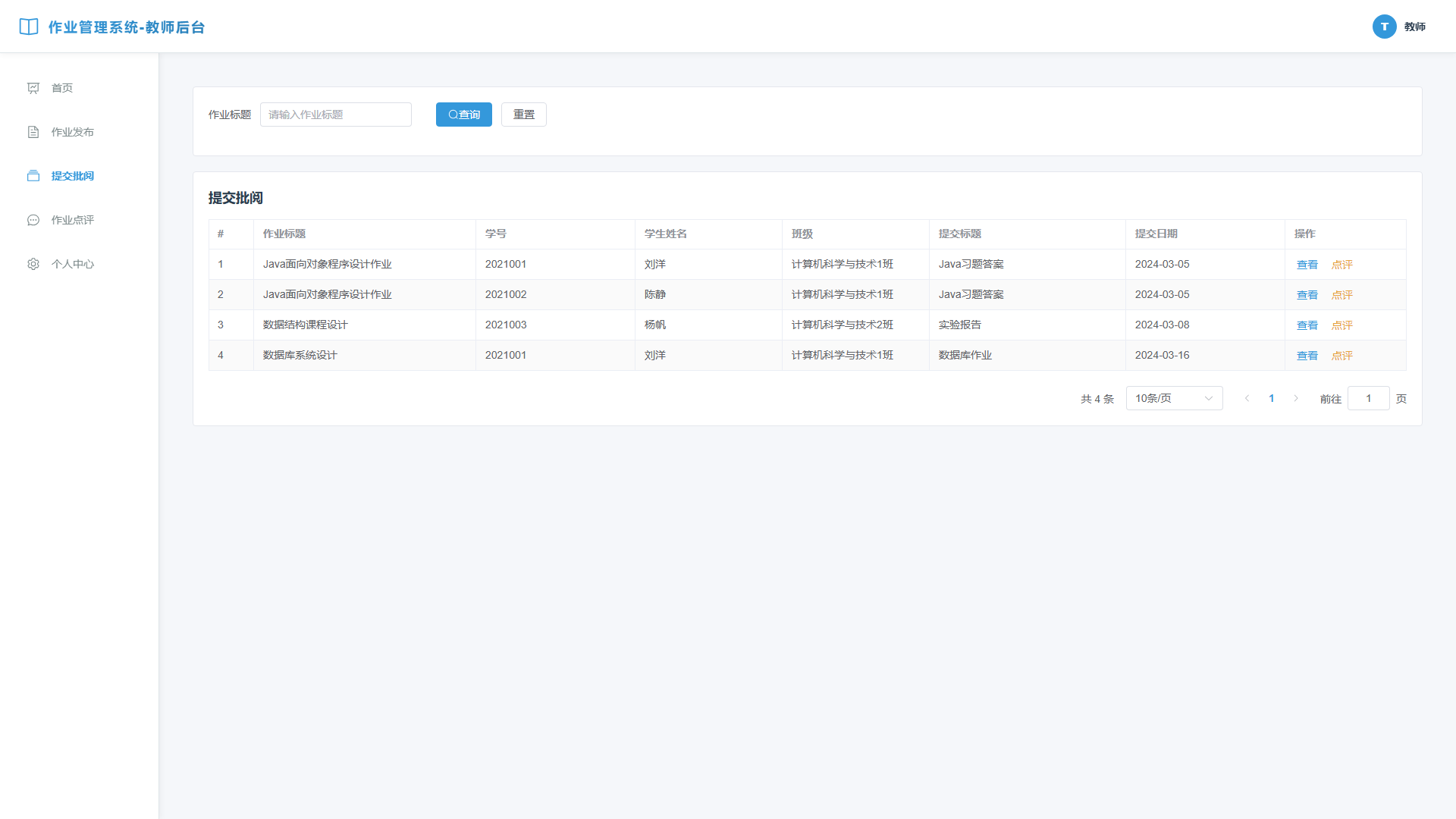
Task: Select page number 1 in pagination
Action: coord(1272,398)
